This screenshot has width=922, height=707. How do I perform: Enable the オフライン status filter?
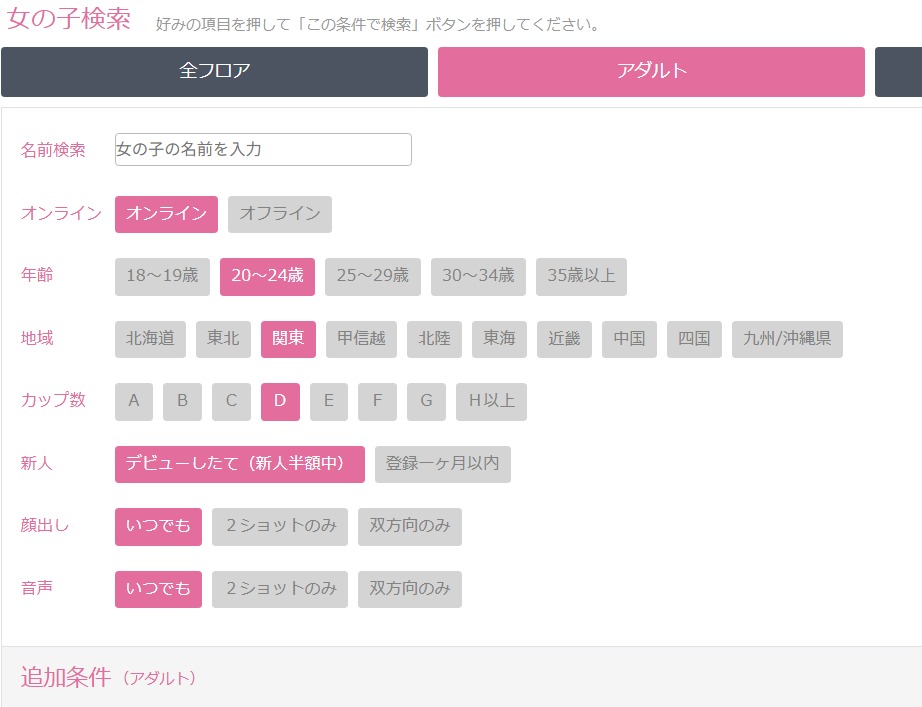[x=280, y=214]
